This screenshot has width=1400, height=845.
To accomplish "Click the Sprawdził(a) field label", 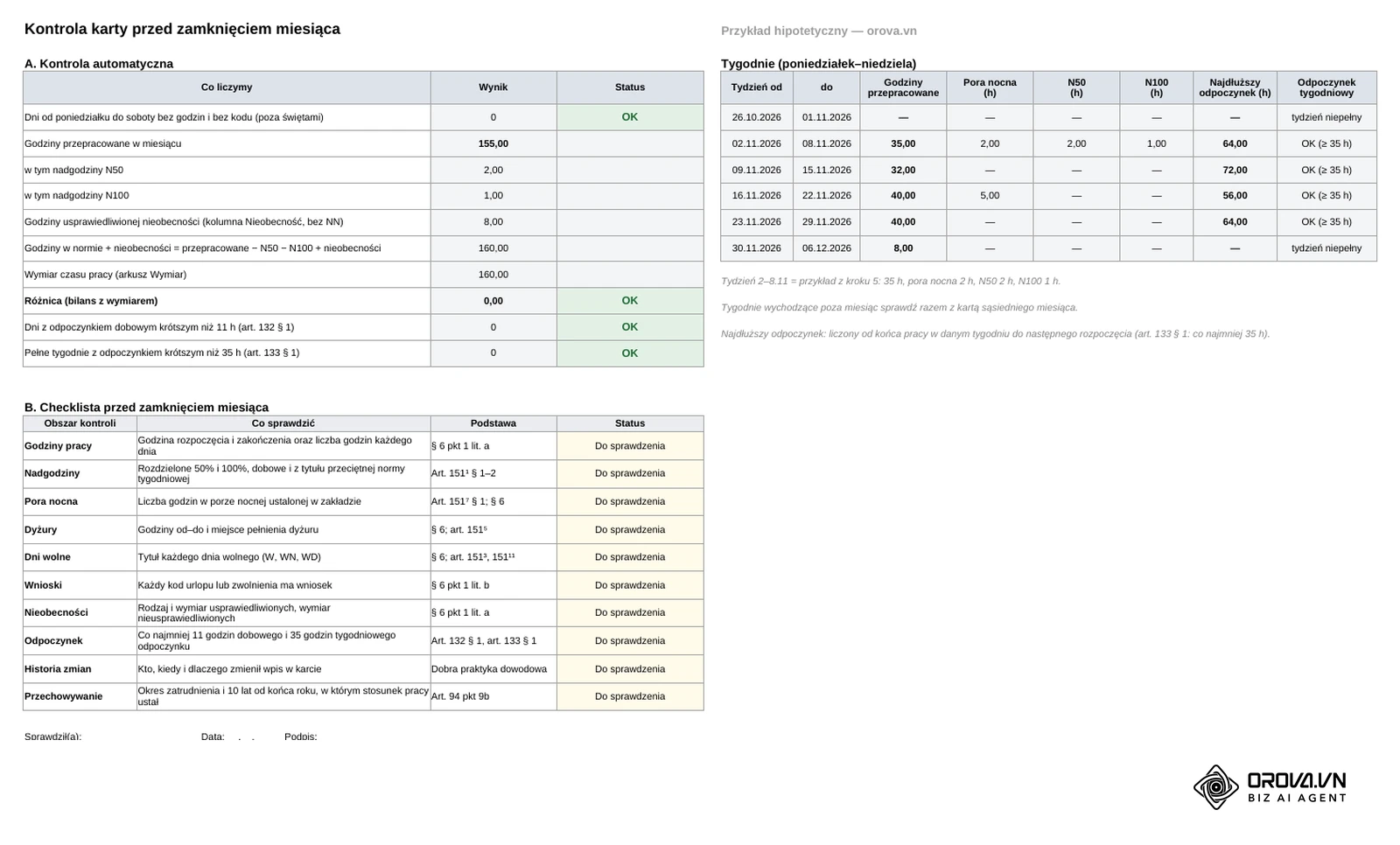I will [52, 737].
